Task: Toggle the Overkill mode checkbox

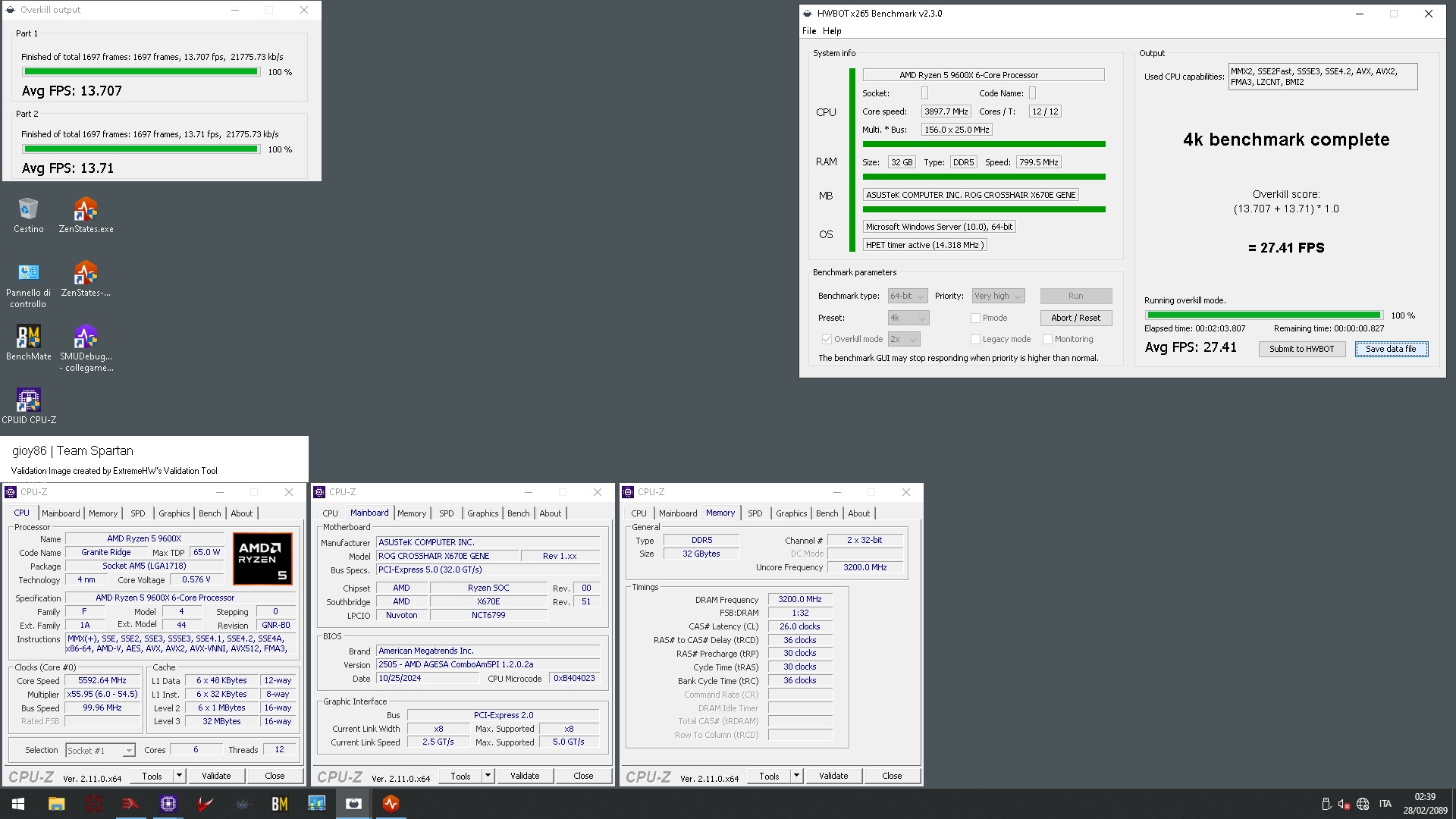Action: (827, 340)
